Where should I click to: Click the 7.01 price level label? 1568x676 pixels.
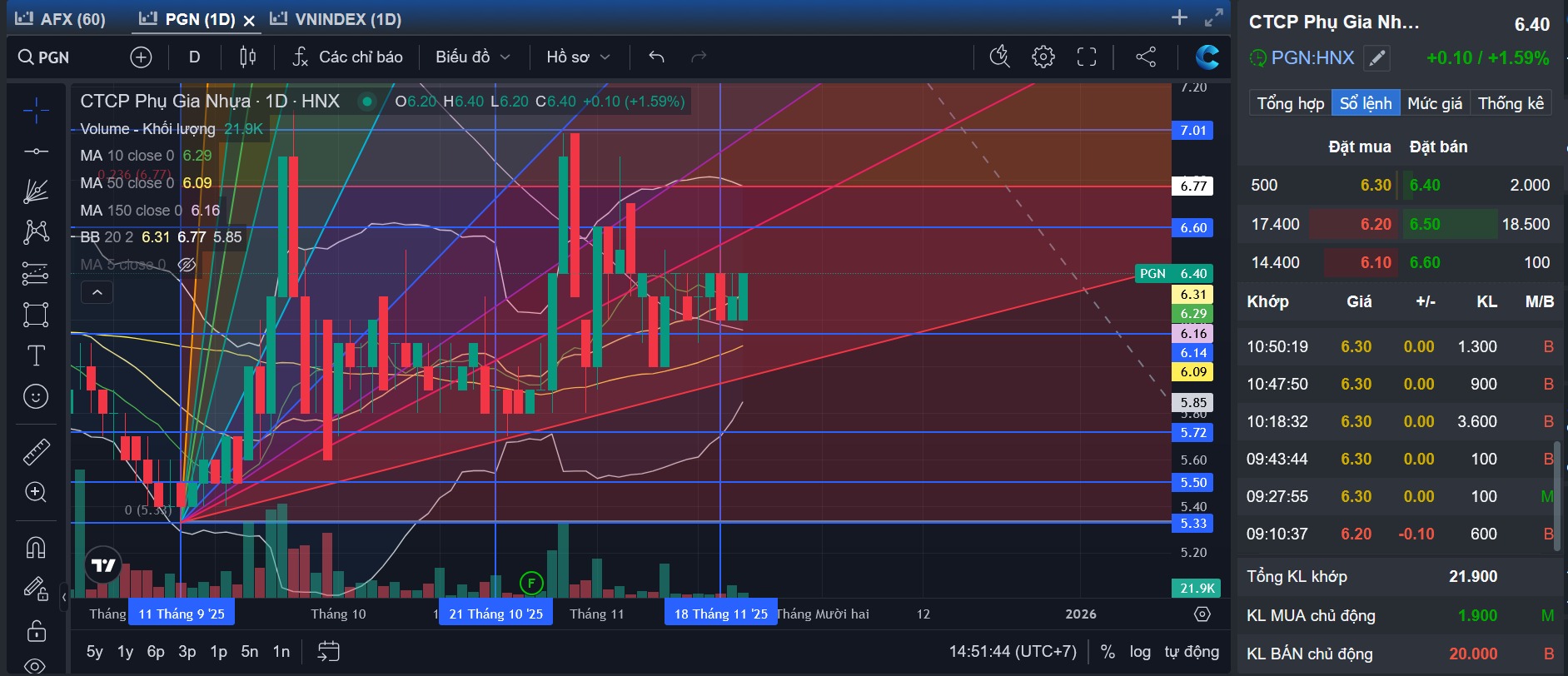coord(1192,130)
